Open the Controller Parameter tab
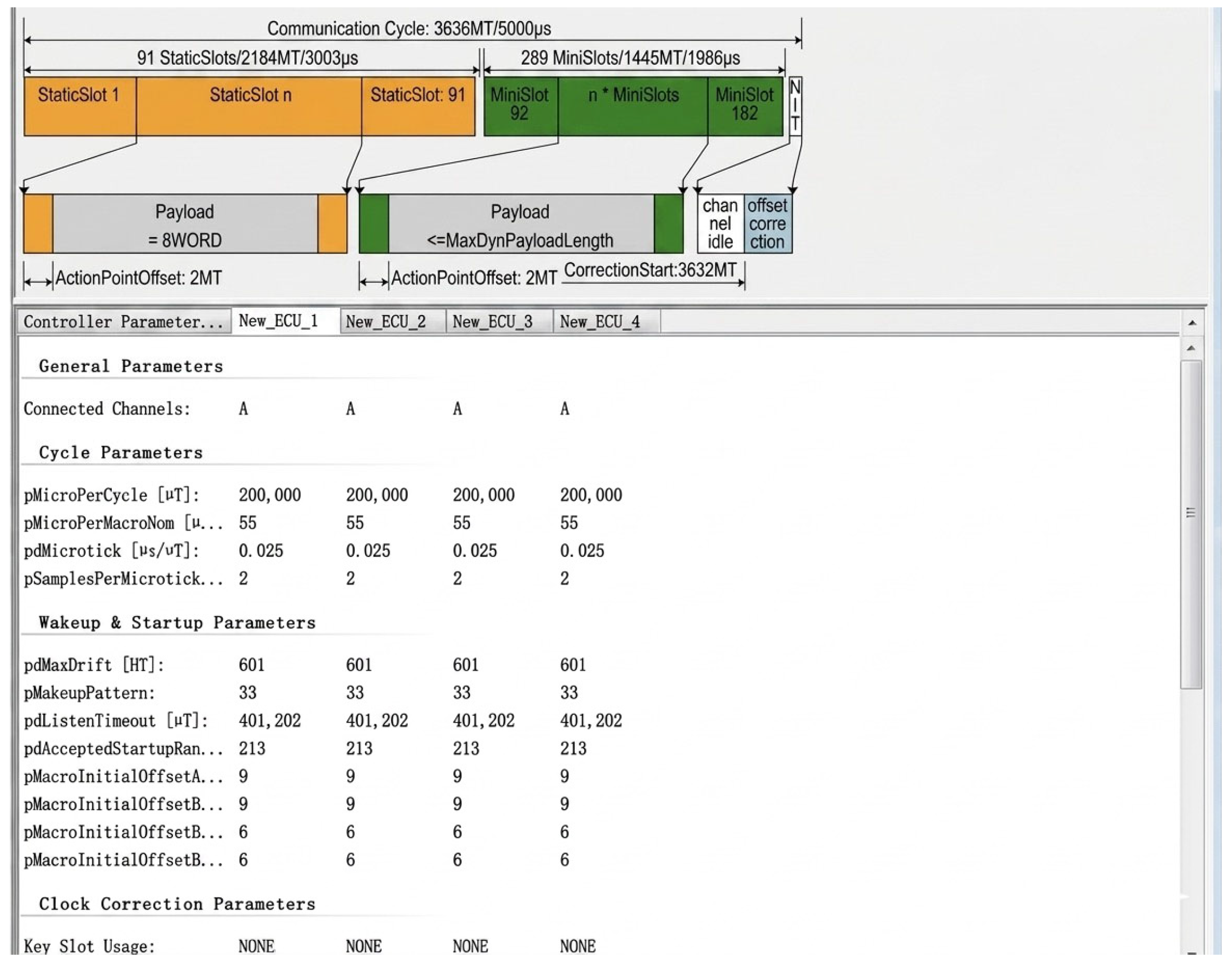The height and width of the screenshot is (965, 1232). point(124,321)
